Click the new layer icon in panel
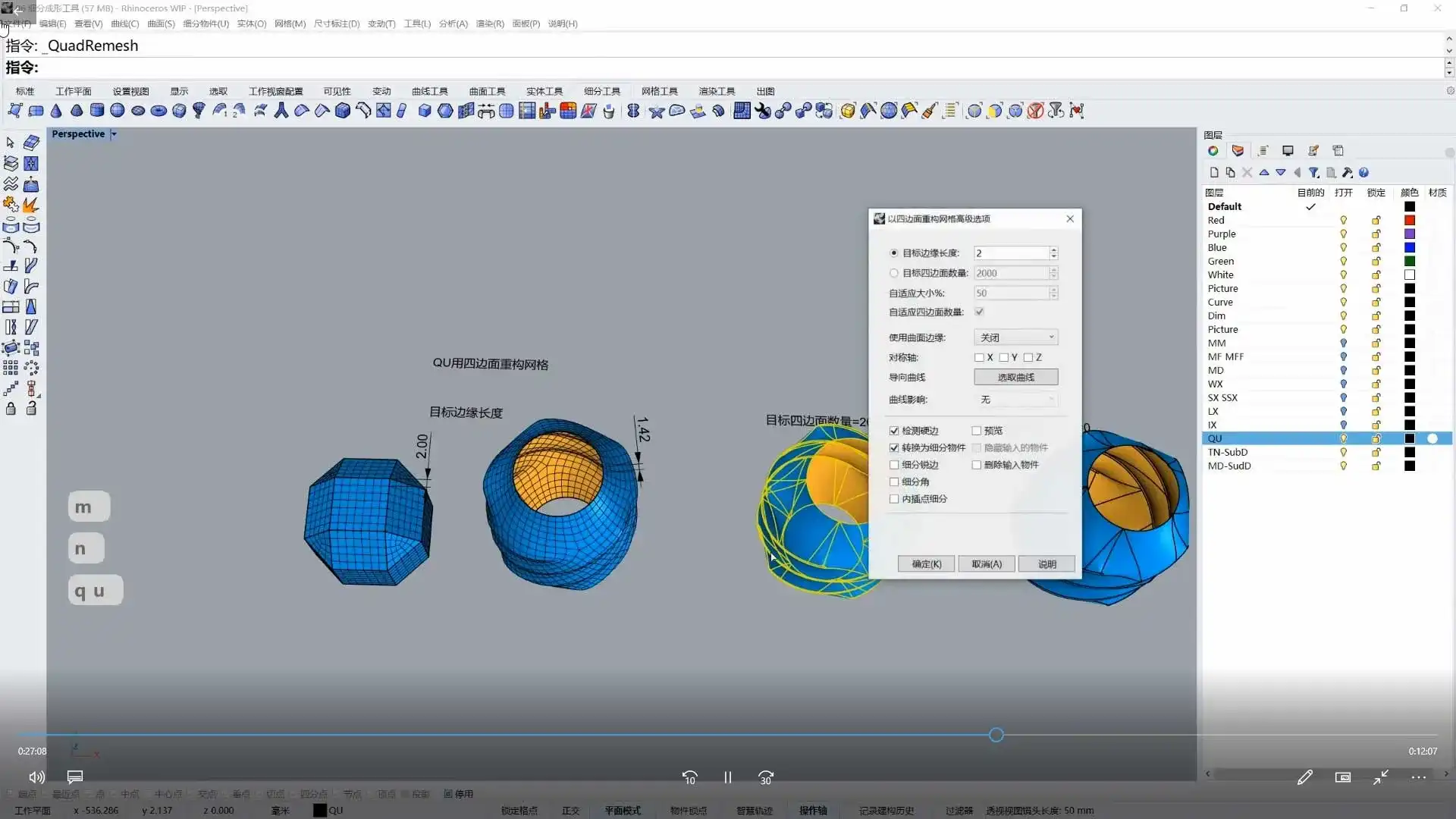The image size is (1456, 819). pyautogui.click(x=1213, y=172)
